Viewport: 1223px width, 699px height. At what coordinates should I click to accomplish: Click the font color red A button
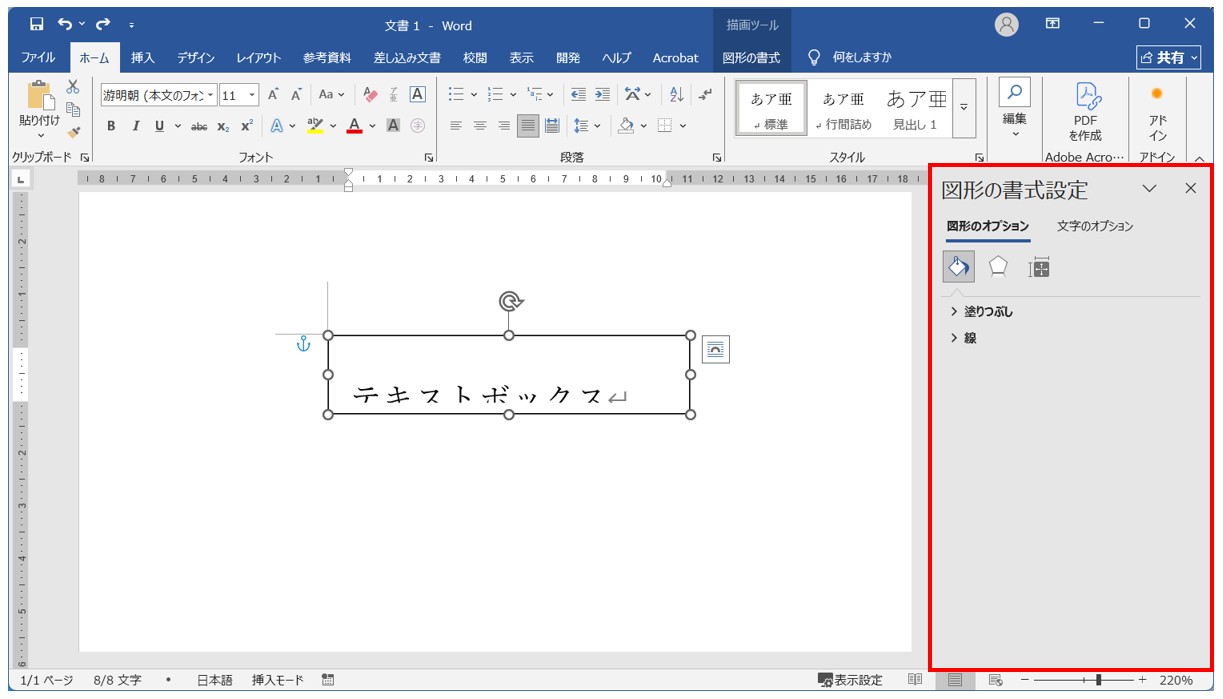pos(354,126)
